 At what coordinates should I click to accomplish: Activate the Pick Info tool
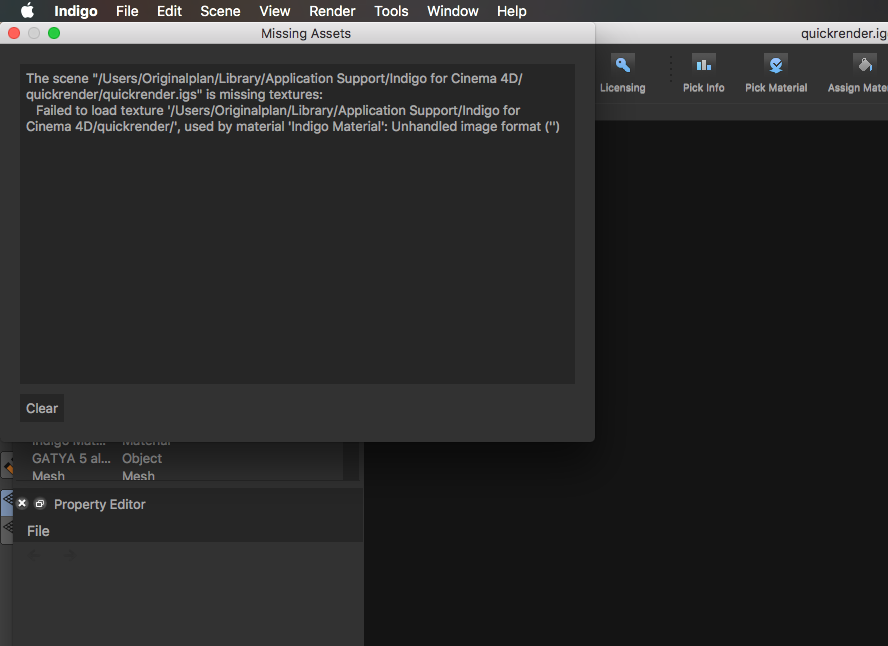pos(703,73)
